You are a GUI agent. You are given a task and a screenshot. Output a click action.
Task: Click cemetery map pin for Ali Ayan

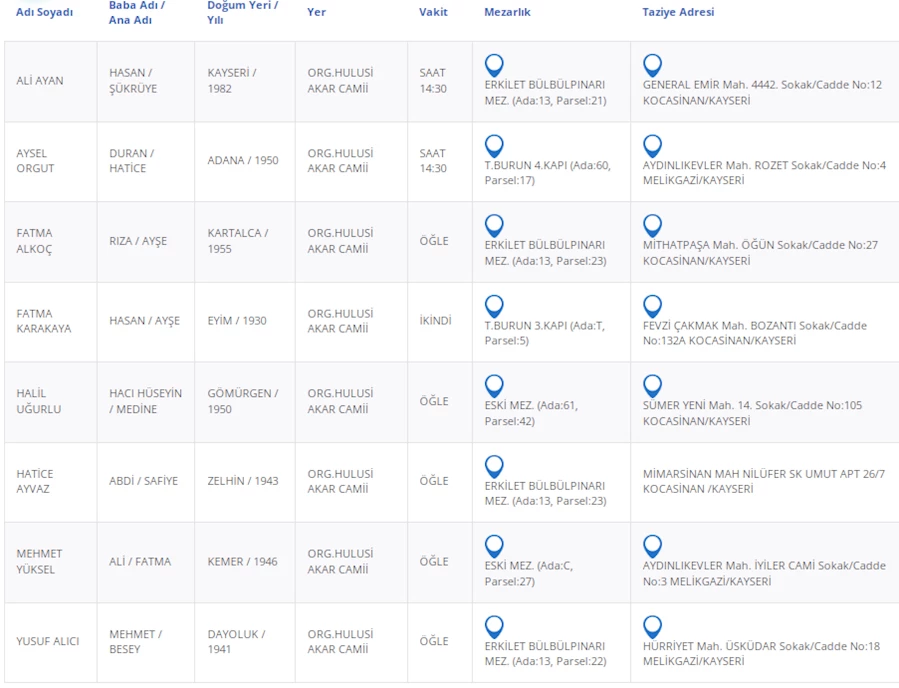494,65
